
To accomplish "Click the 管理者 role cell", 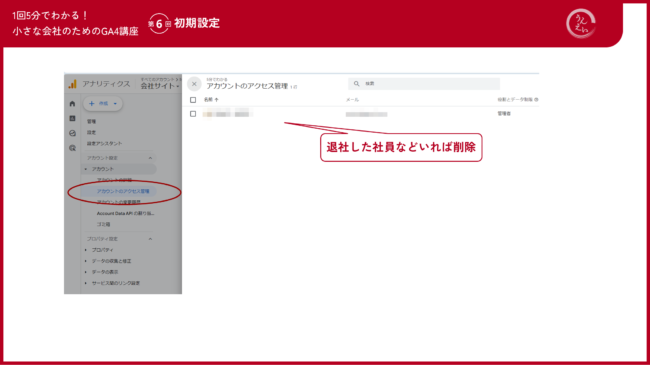I will pos(504,114).
